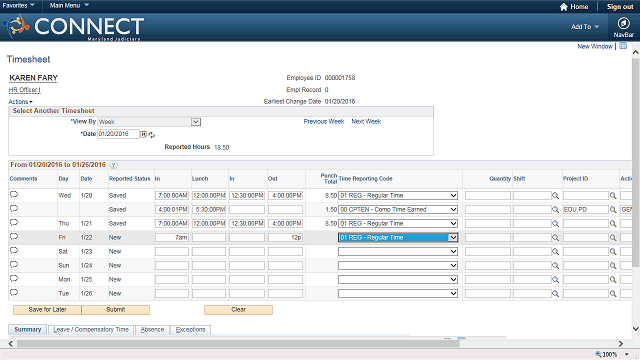Open the CPTEN Comp Time Earned dropdown
This screenshot has width=640, height=360.
tap(398, 209)
